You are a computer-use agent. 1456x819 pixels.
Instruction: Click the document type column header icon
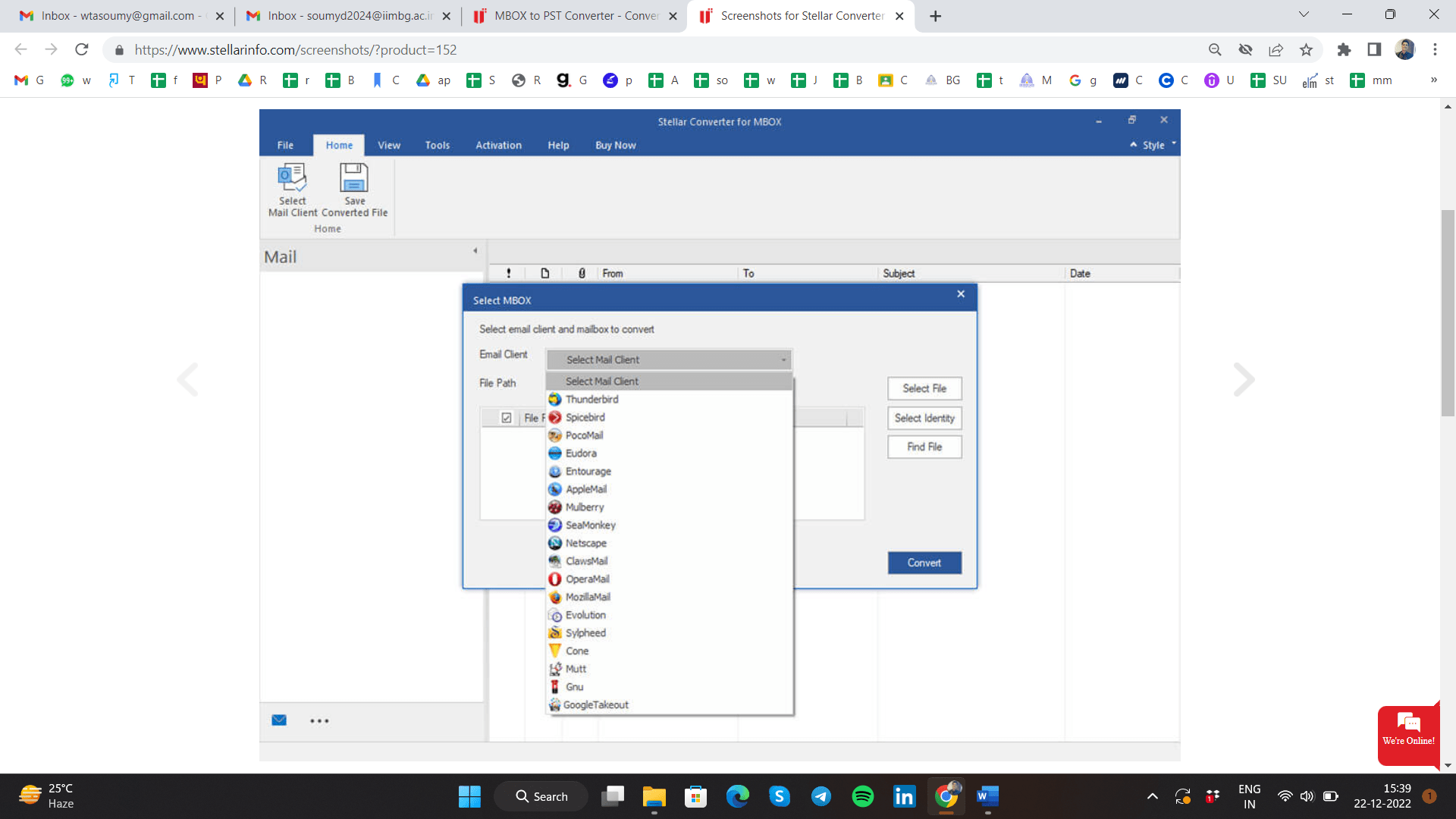pos(544,274)
